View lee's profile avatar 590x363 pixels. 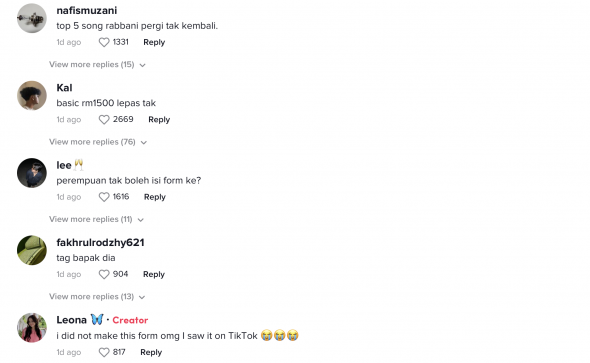pos(32,173)
